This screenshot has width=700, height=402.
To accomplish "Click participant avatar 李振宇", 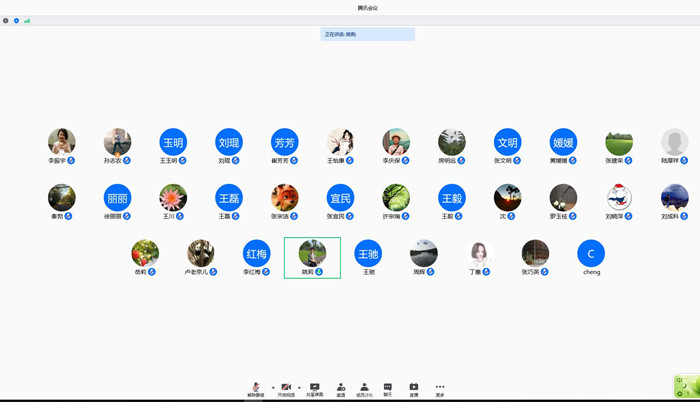I will pyautogui.click(x=62, y=141).
